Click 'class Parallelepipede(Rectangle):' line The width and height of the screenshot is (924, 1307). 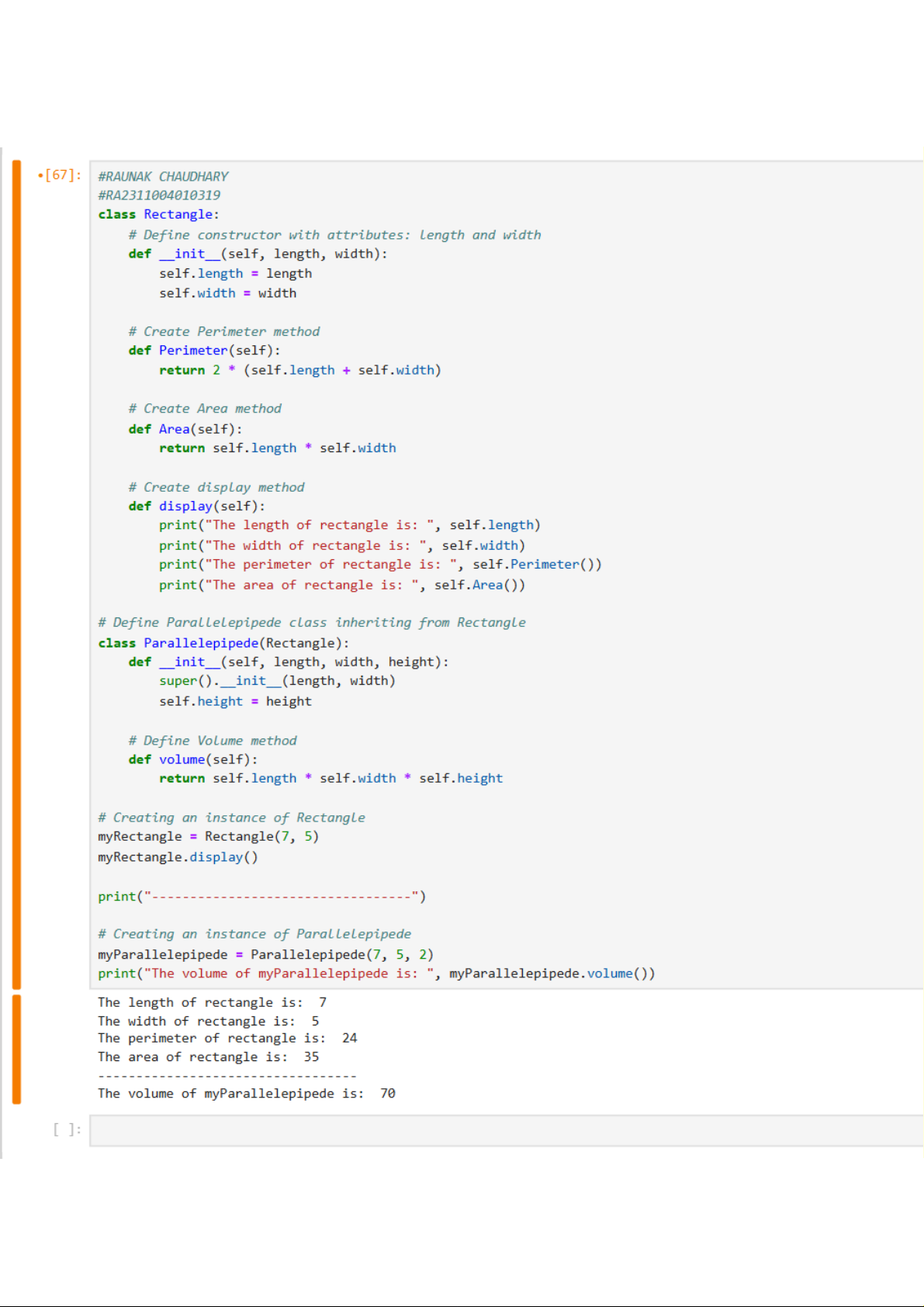coord(223,643)
